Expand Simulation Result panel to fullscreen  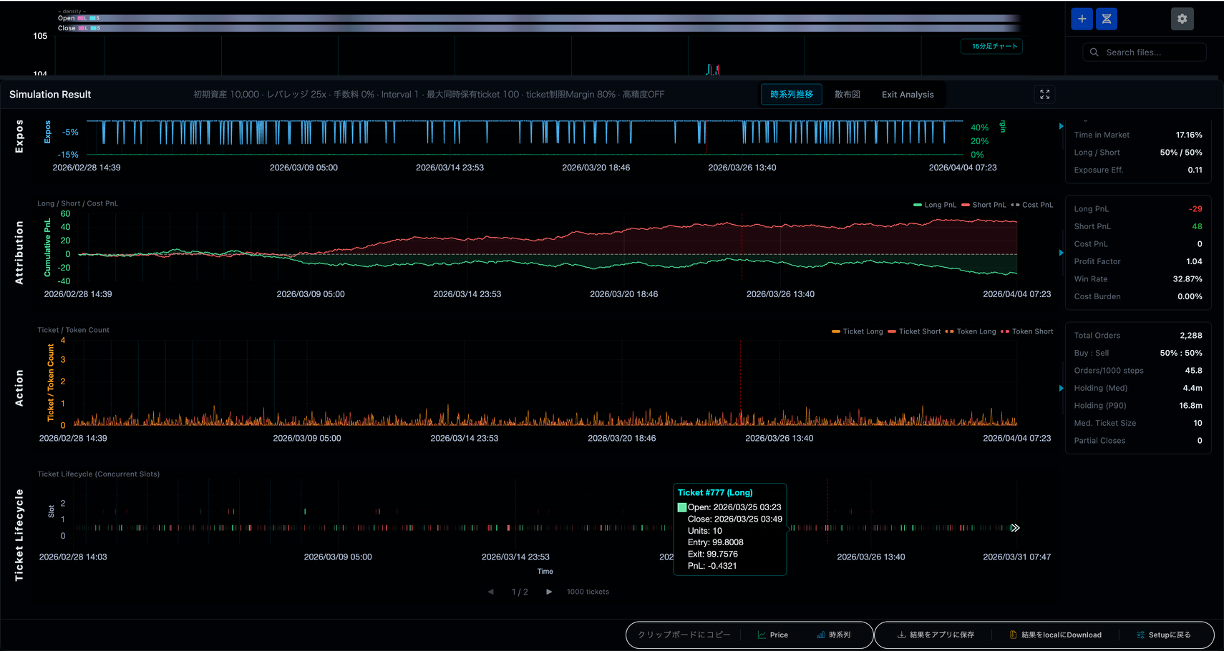coord(1044,94)
